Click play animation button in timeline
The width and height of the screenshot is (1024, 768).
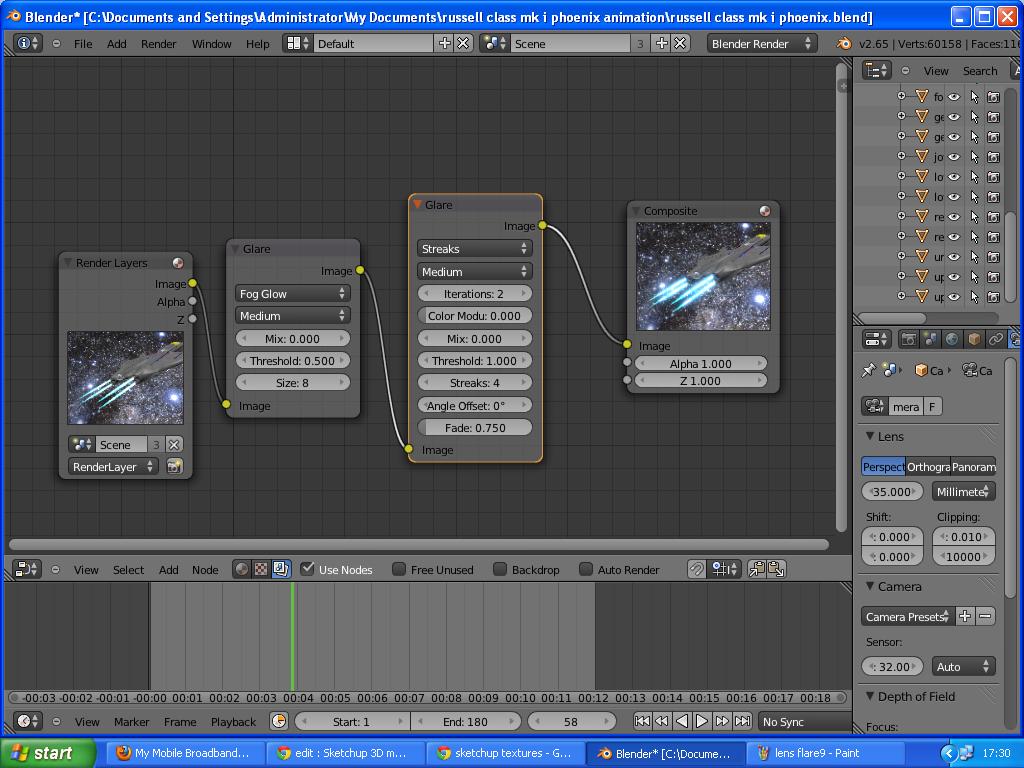701,721
